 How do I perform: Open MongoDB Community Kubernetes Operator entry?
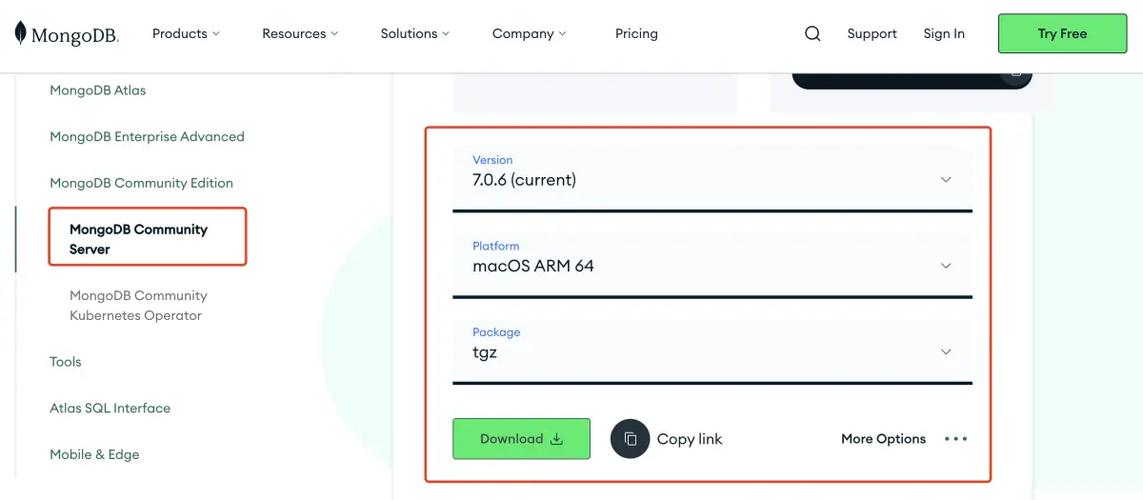tap(139, 305)
